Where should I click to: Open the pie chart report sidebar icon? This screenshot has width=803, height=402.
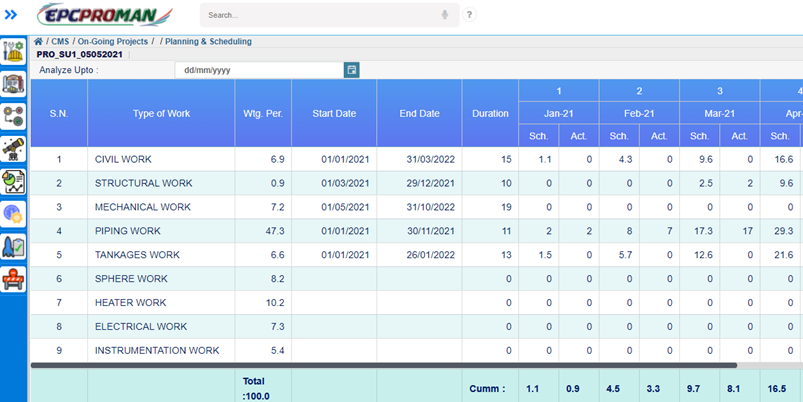[13, 182]
